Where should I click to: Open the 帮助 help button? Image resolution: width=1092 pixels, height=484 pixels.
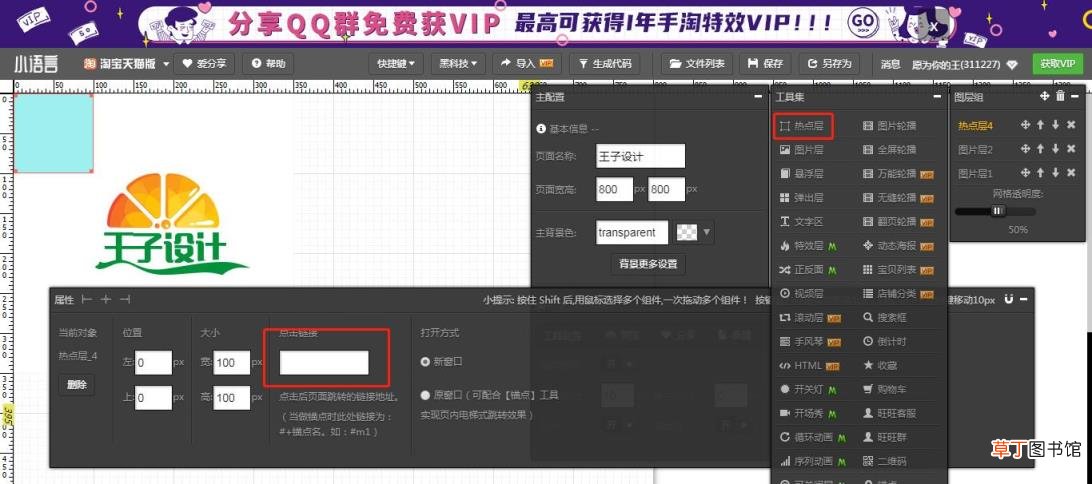268,63
